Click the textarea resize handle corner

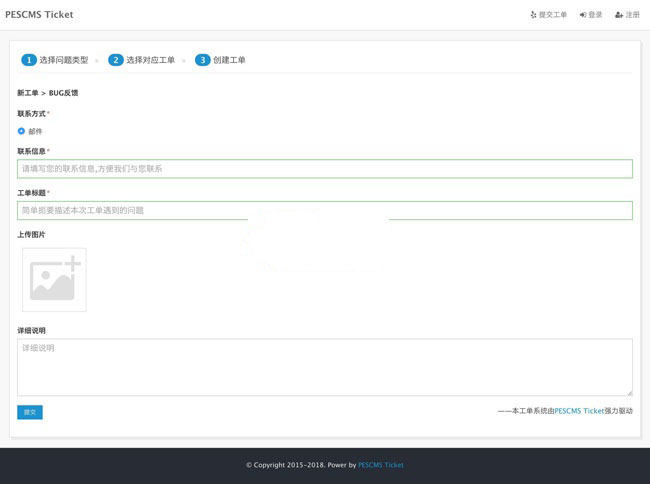pyautogui.click(x=629, y=392)
